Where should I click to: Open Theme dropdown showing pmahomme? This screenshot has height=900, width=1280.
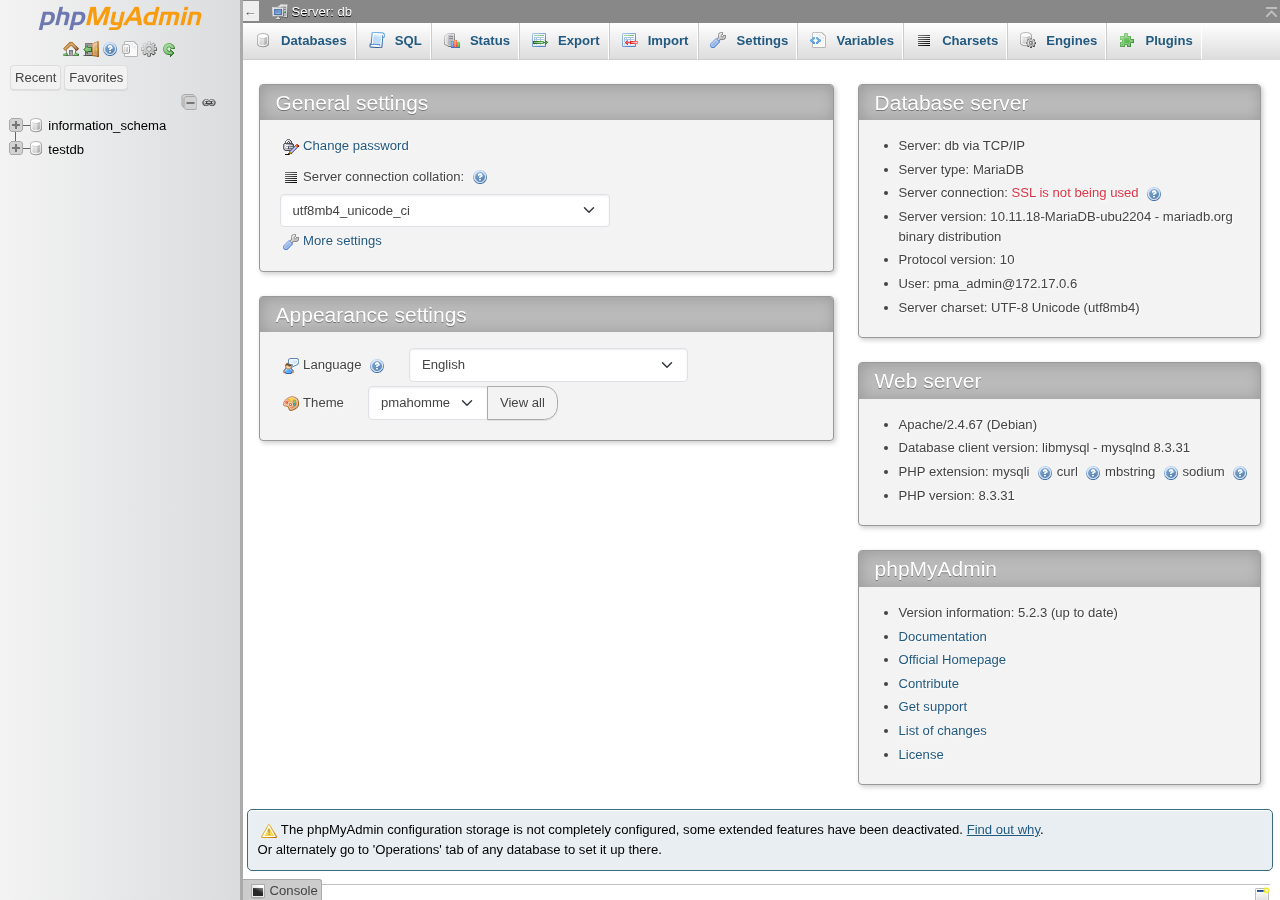[428, 403]
